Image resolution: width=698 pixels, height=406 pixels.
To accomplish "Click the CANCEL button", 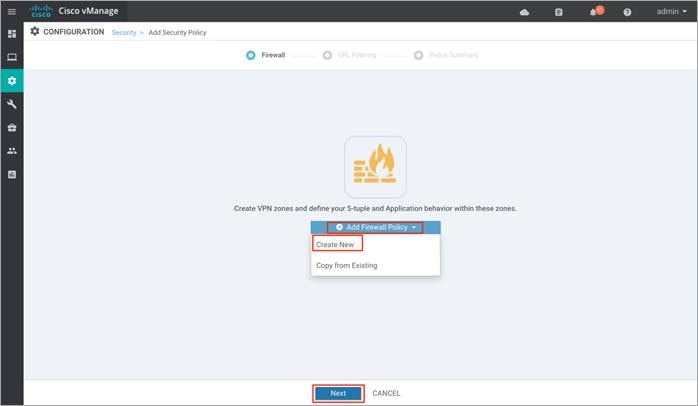I will point(386,393).
